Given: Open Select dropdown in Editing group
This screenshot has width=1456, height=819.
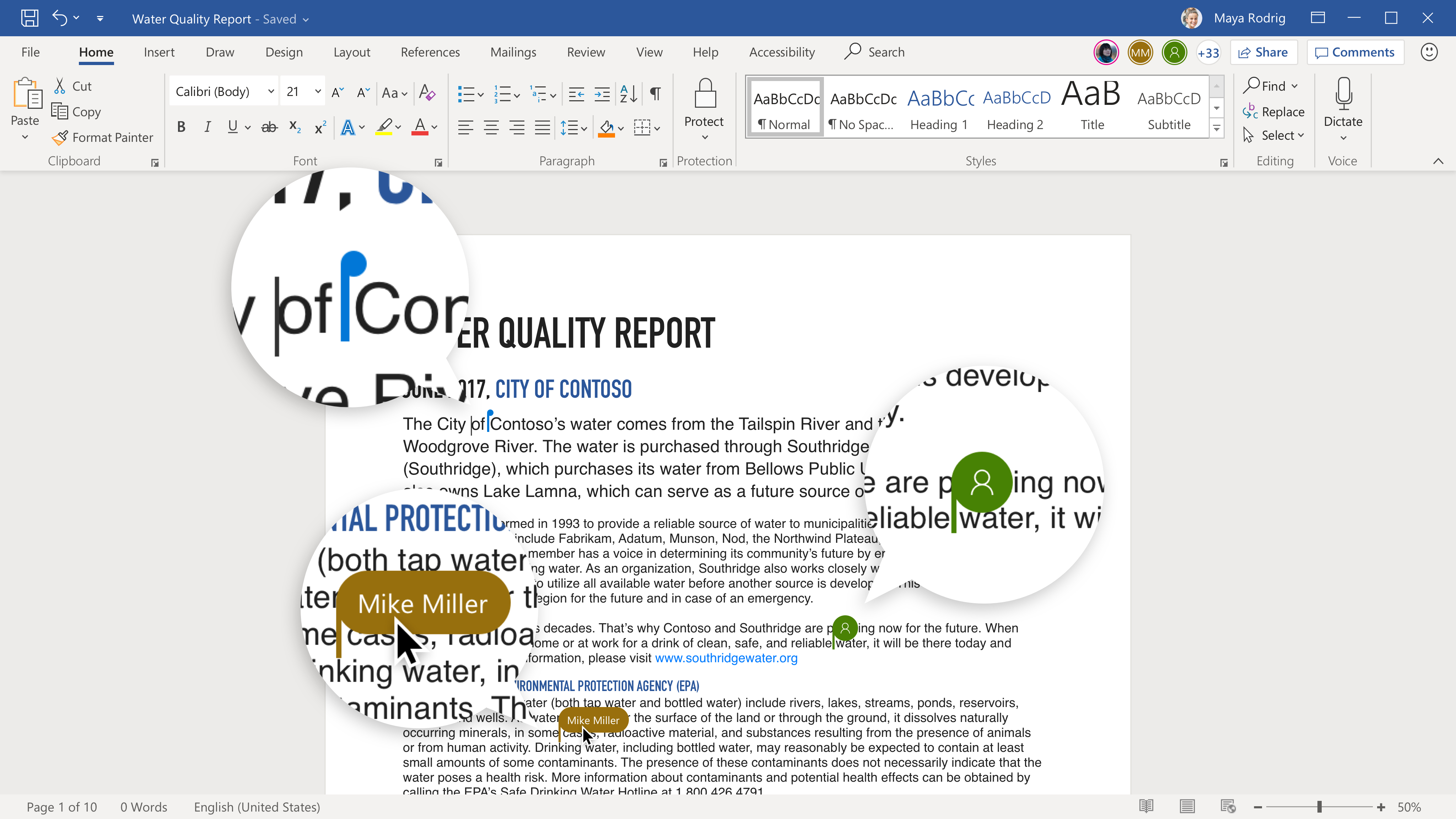Looking at the screenshot, I should (x=1274, y=135).
